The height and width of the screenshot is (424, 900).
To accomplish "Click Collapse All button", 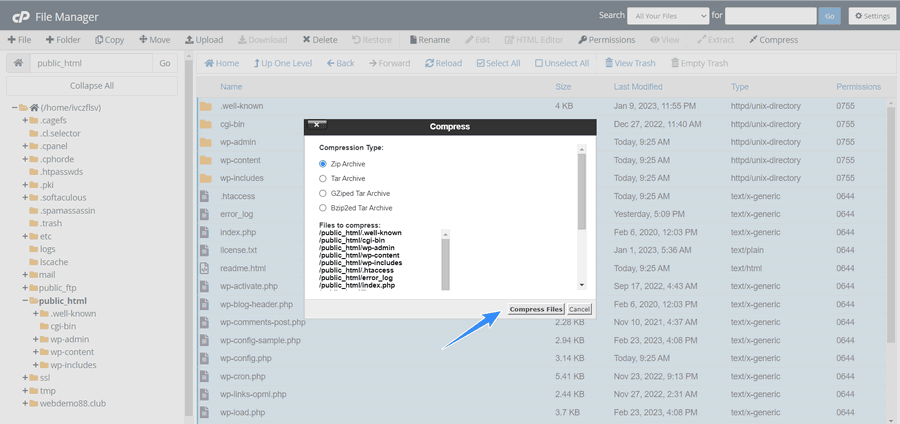I will (x=92, y=85).
